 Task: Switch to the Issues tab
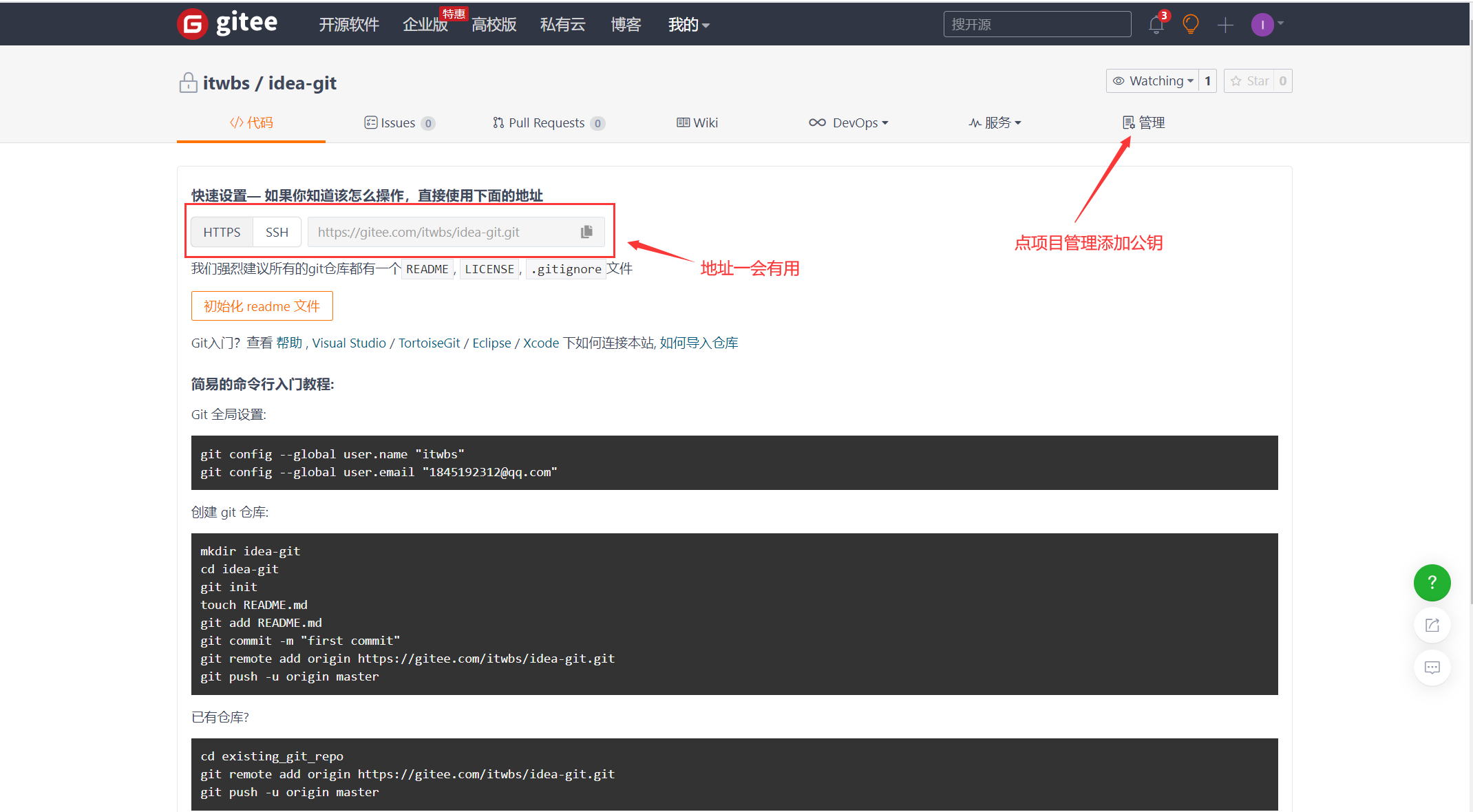(399, 122)
